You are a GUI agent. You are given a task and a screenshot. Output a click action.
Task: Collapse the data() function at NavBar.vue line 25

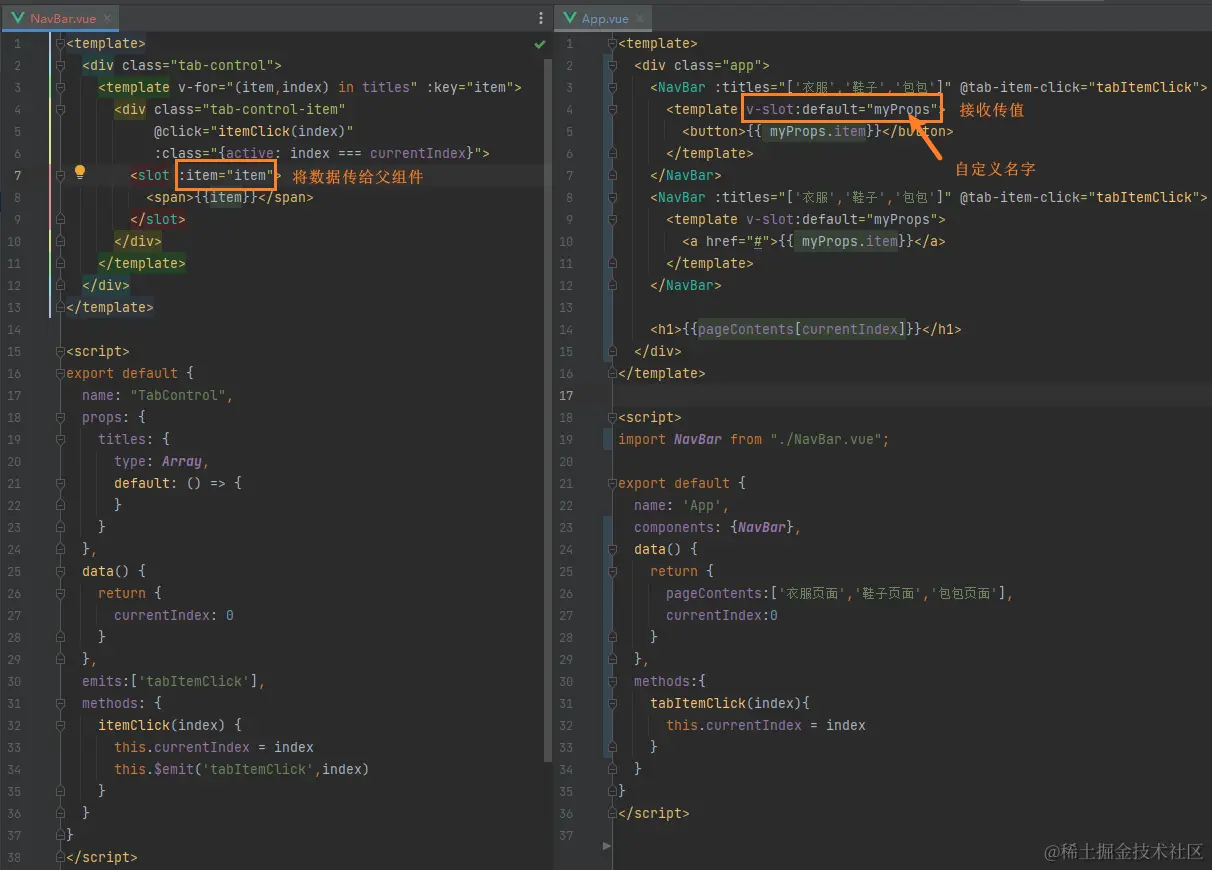[61, 572]
